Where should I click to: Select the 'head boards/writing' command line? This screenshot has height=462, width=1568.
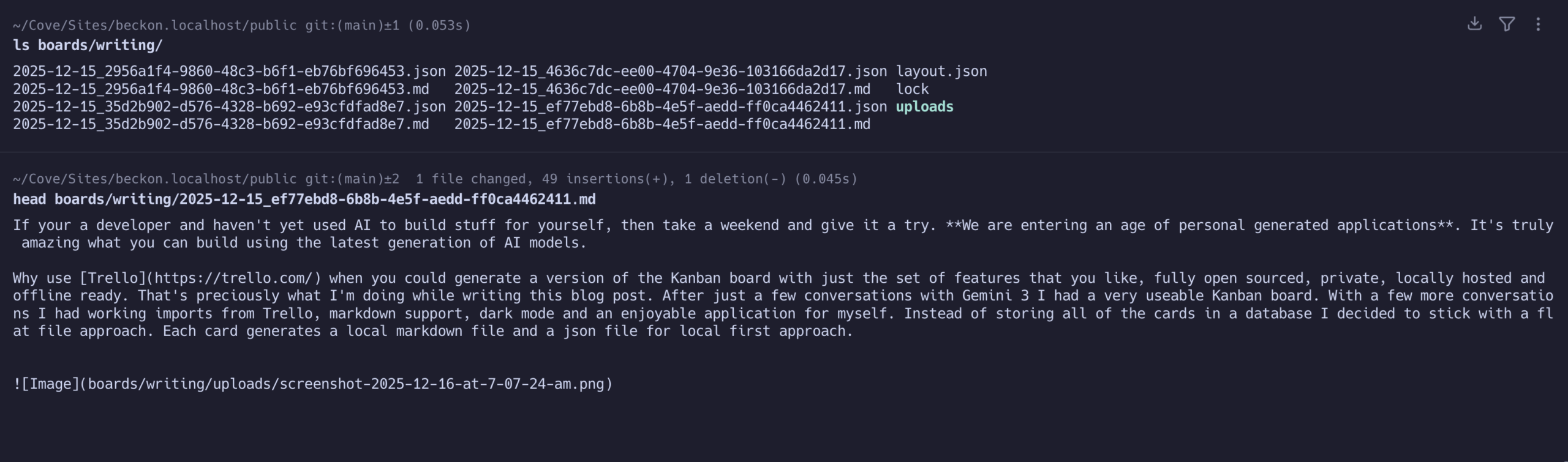304,199
